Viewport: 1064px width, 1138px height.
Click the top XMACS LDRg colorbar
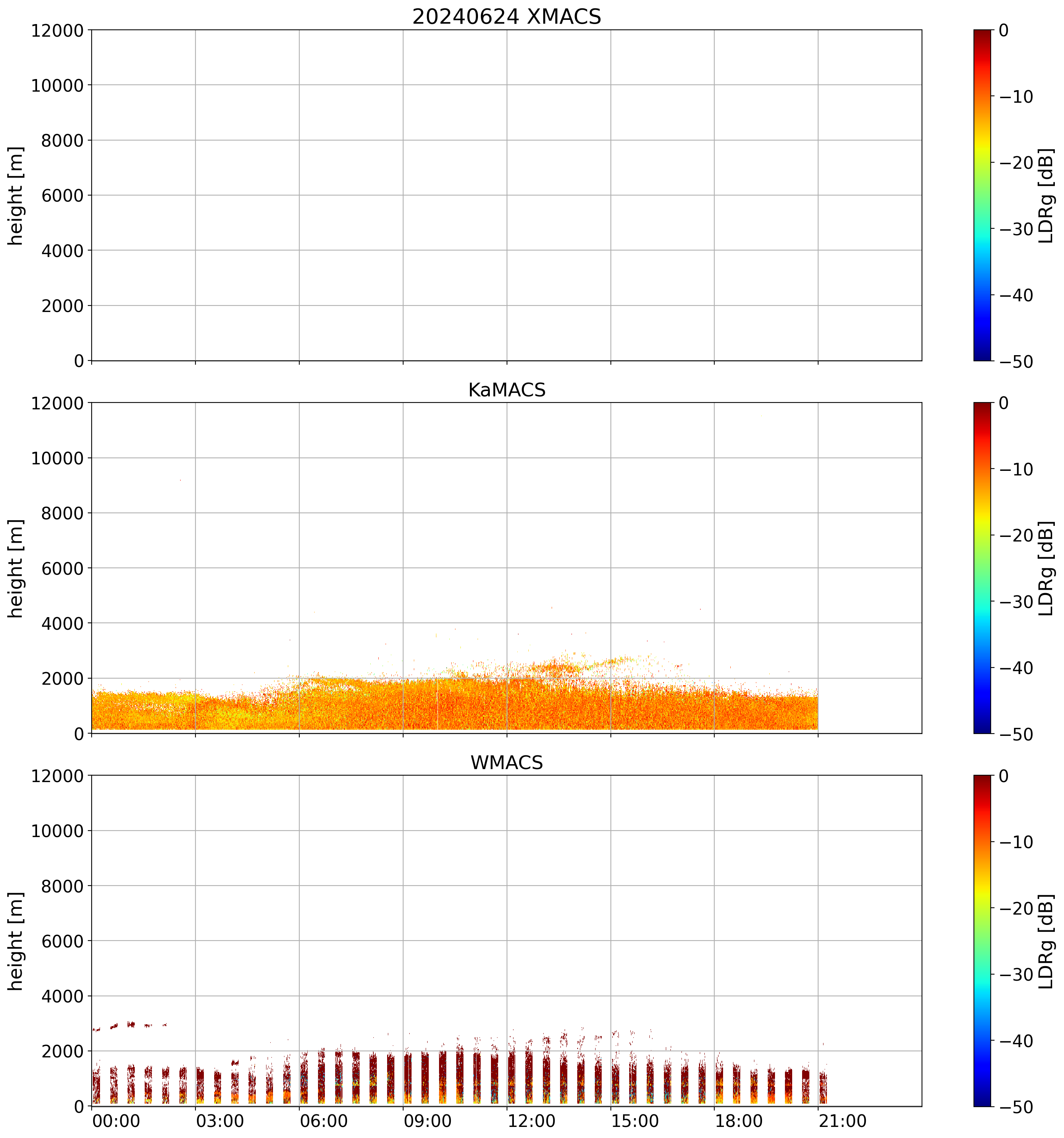click(982, 195)
